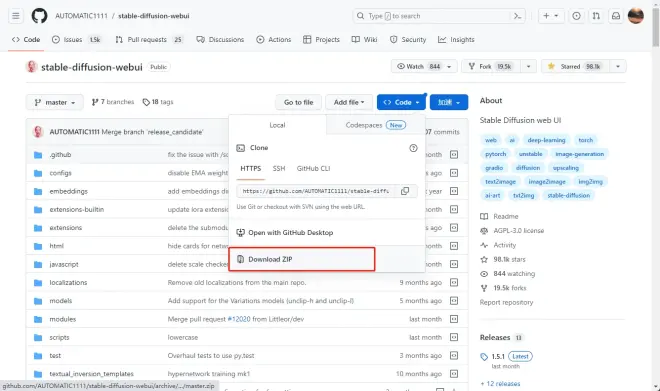This screenshot has height=391, width=660.
Task: Open the localizations folder
Action: click(68, 282)
